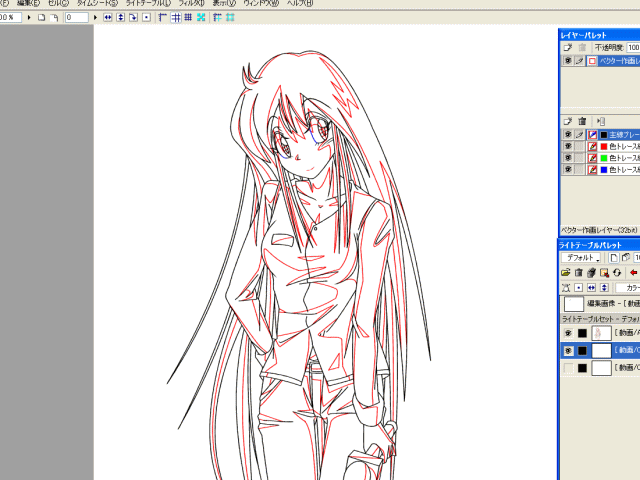
Task: Open the カラー combo box in Light Table palette
Action: coord(627,287)
